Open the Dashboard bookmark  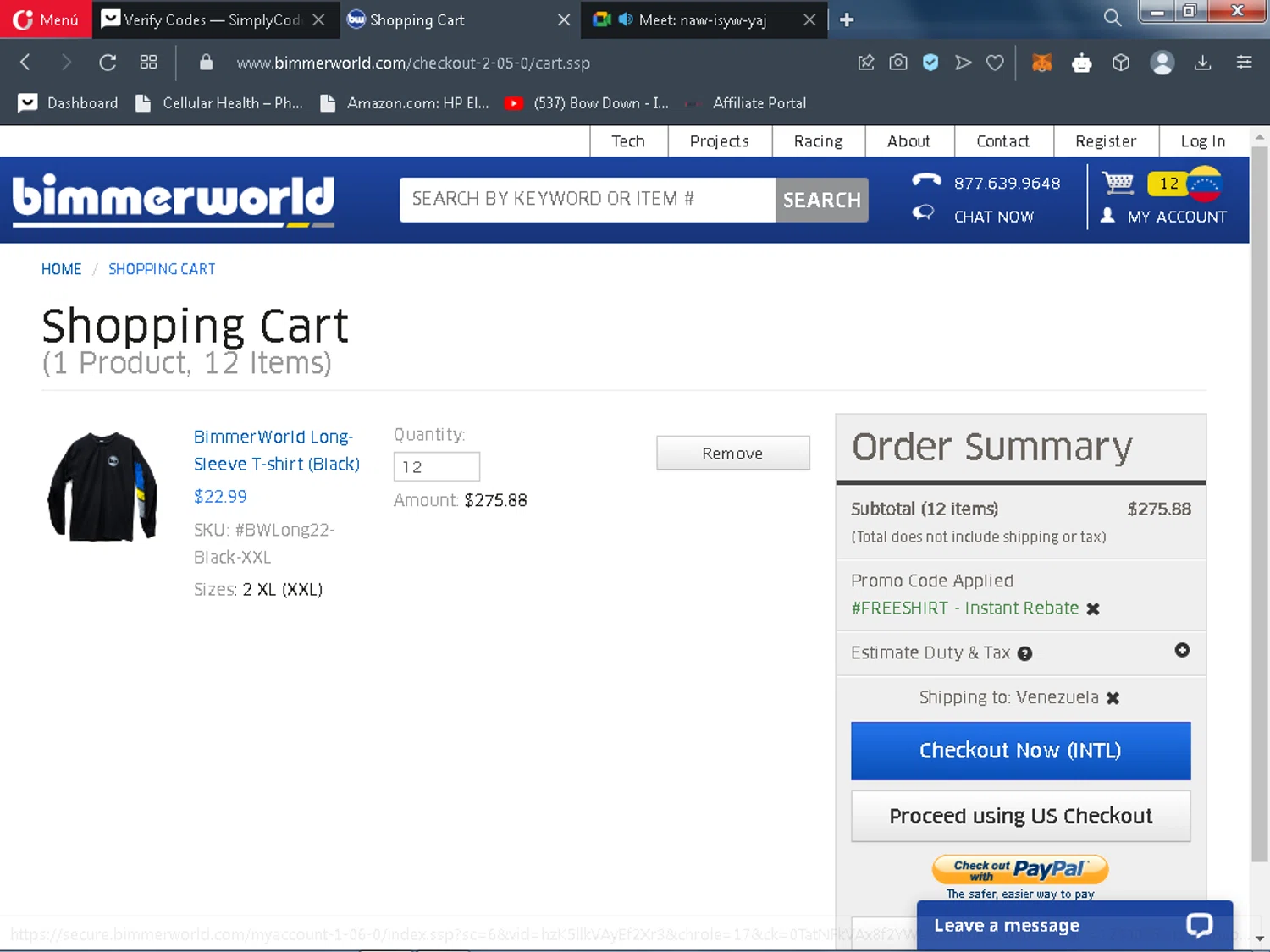69,103
